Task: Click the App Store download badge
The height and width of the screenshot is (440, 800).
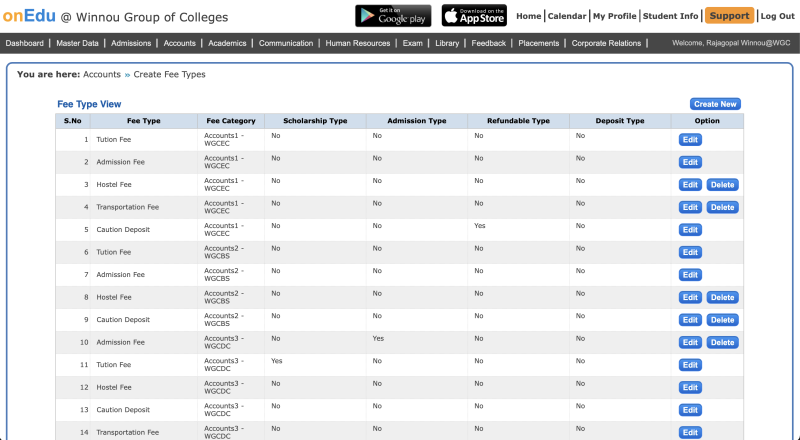Action: (474, 16)
